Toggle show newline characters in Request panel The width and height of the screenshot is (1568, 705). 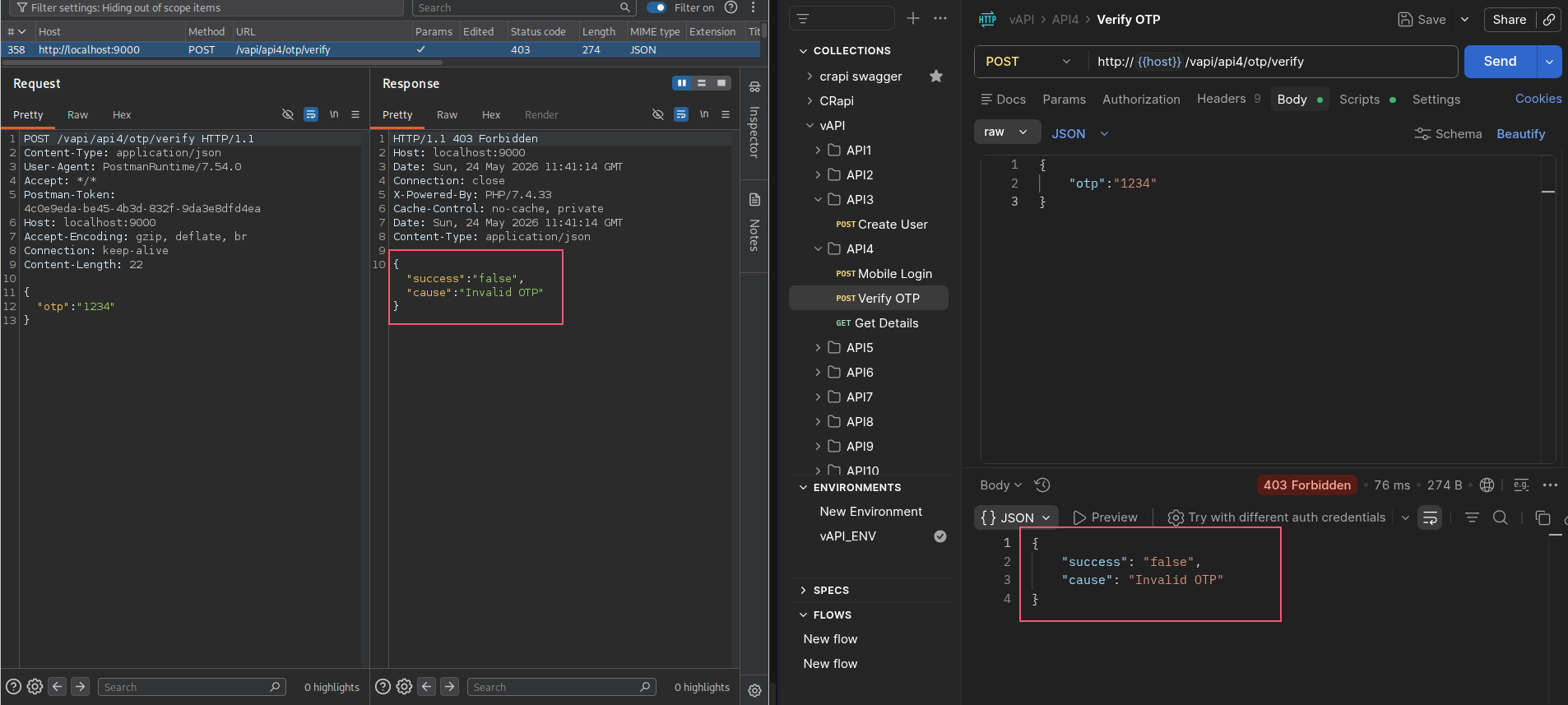(x=334, y=114)
